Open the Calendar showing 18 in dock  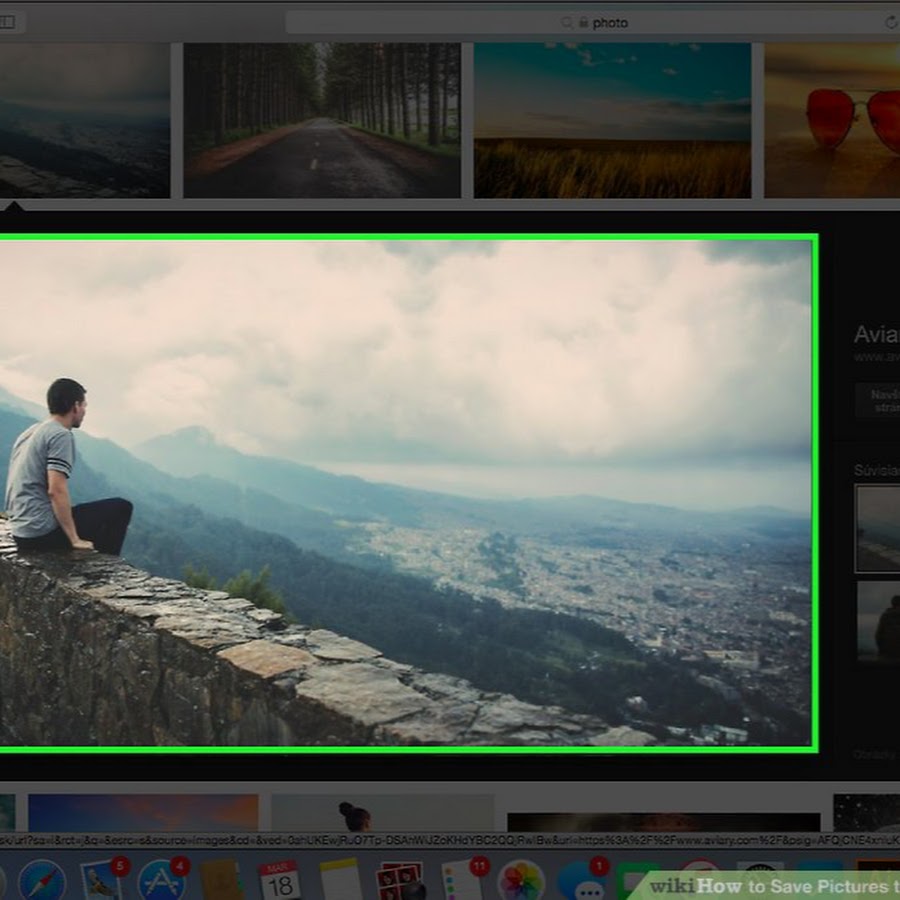[x=279, y=881]
